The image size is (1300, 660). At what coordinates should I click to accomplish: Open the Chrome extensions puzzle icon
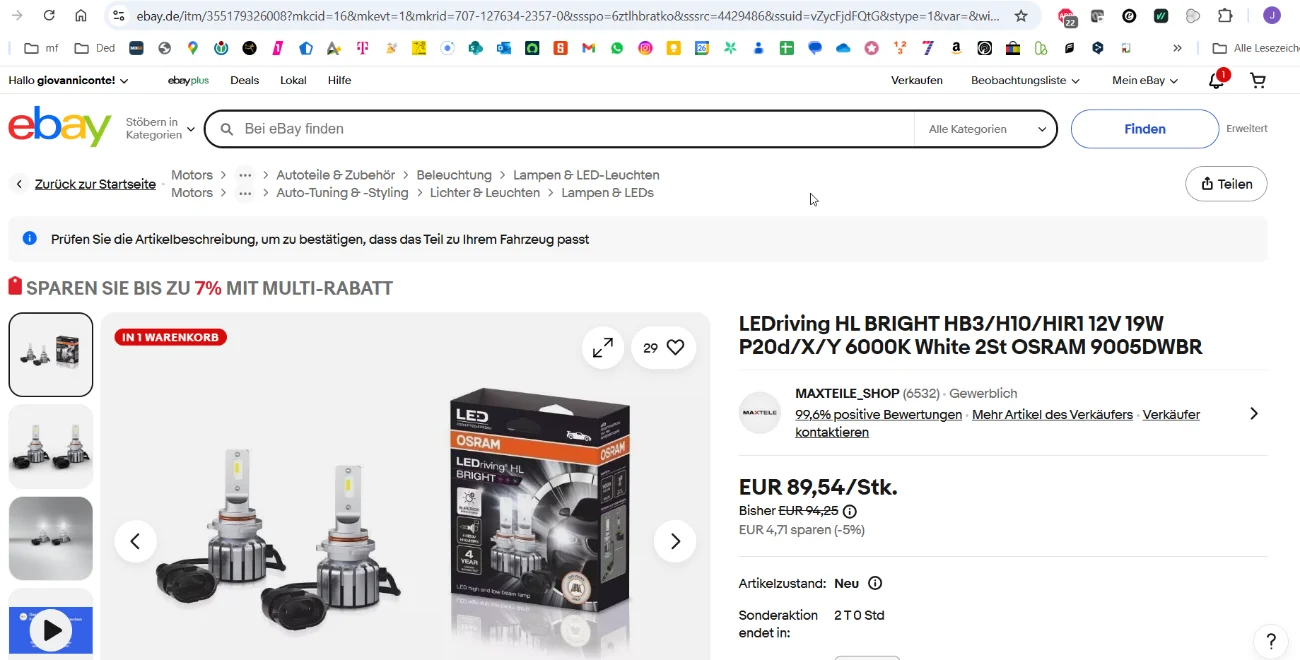pos(1225,16)
